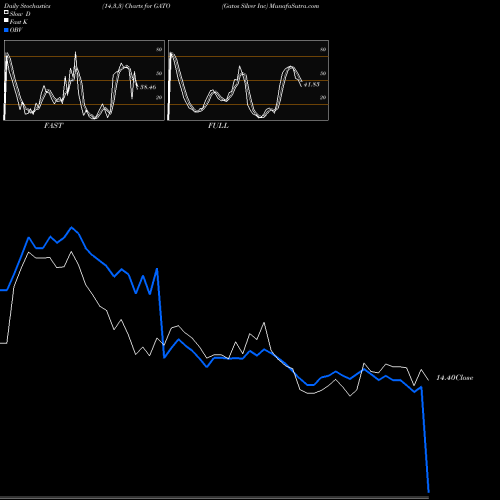Viewport: 500px width, 500px height.
Task: Click the 'Fast K' legend label
Action: (19, 22)
